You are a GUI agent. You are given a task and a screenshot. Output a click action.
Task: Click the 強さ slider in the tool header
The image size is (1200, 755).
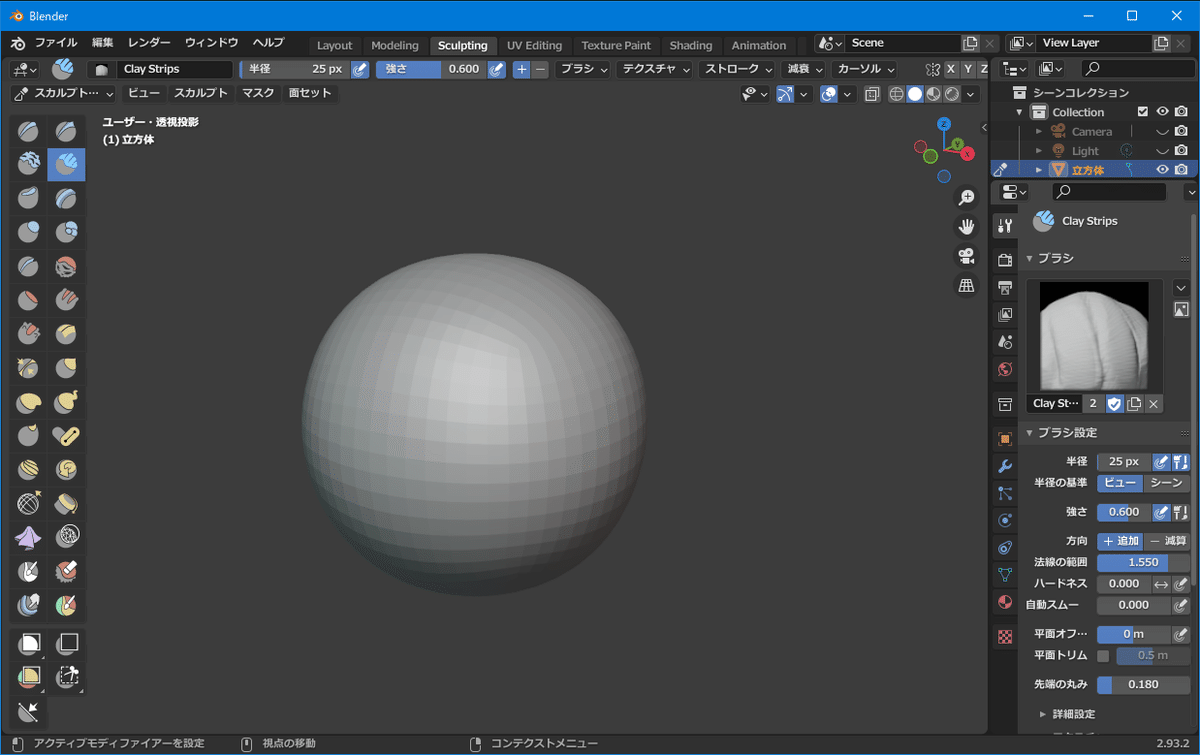(430, 69)
